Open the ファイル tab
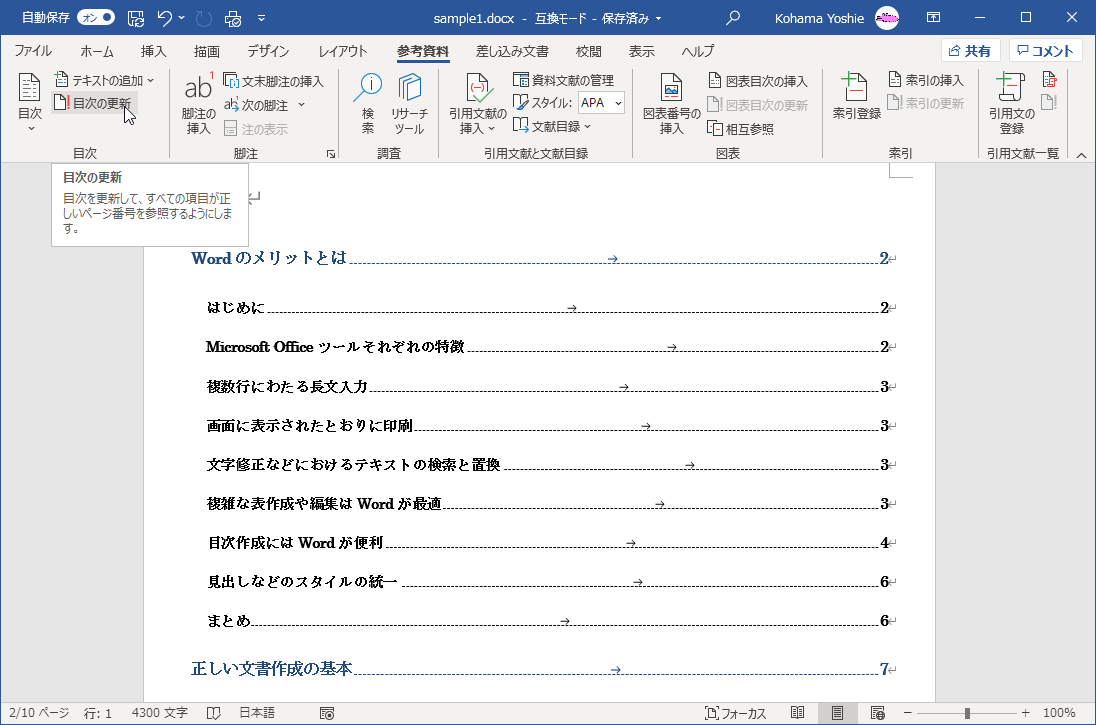The image size is (1096, 725). point(33,51)
